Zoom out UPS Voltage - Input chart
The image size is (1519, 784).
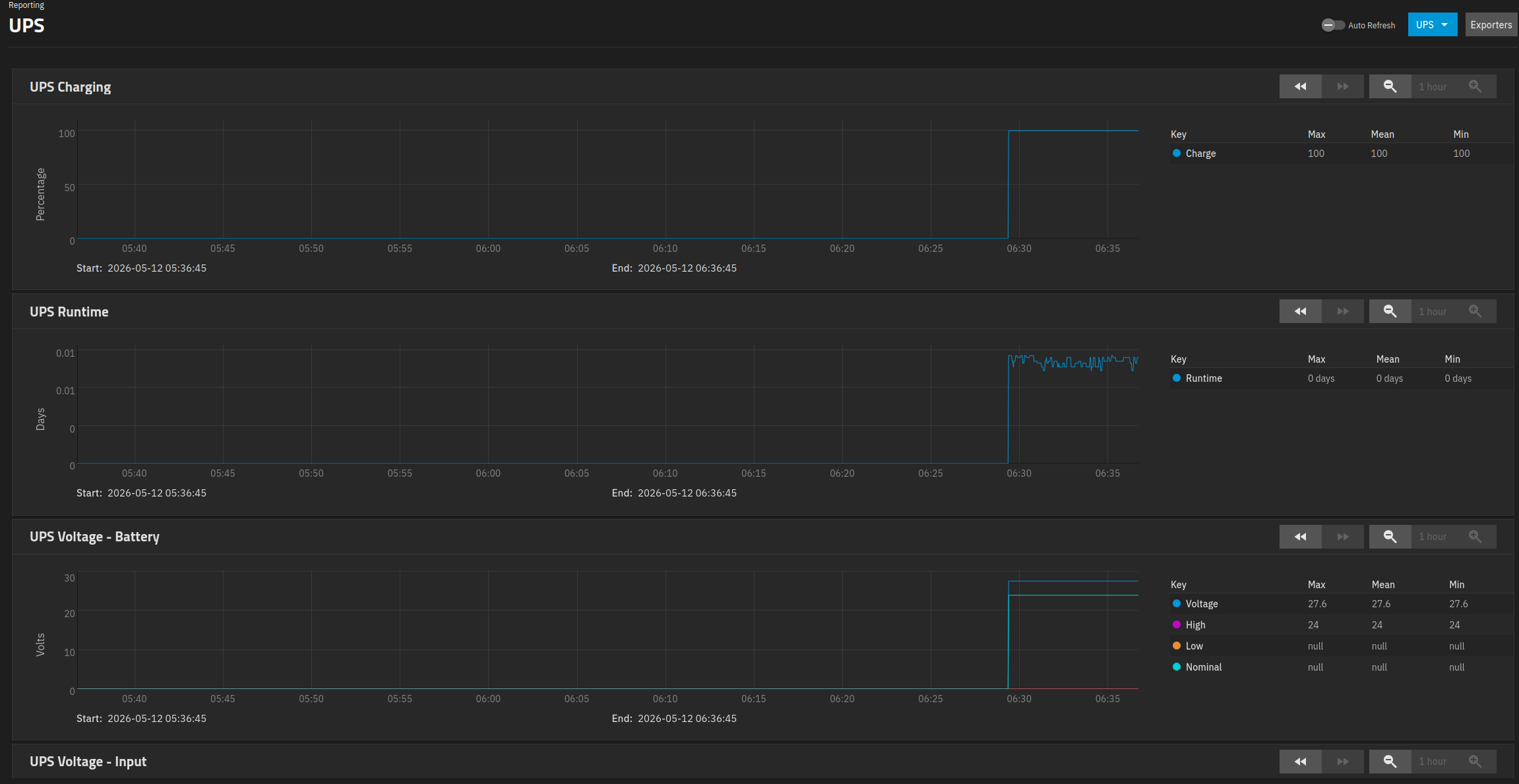click(1390, 762)
